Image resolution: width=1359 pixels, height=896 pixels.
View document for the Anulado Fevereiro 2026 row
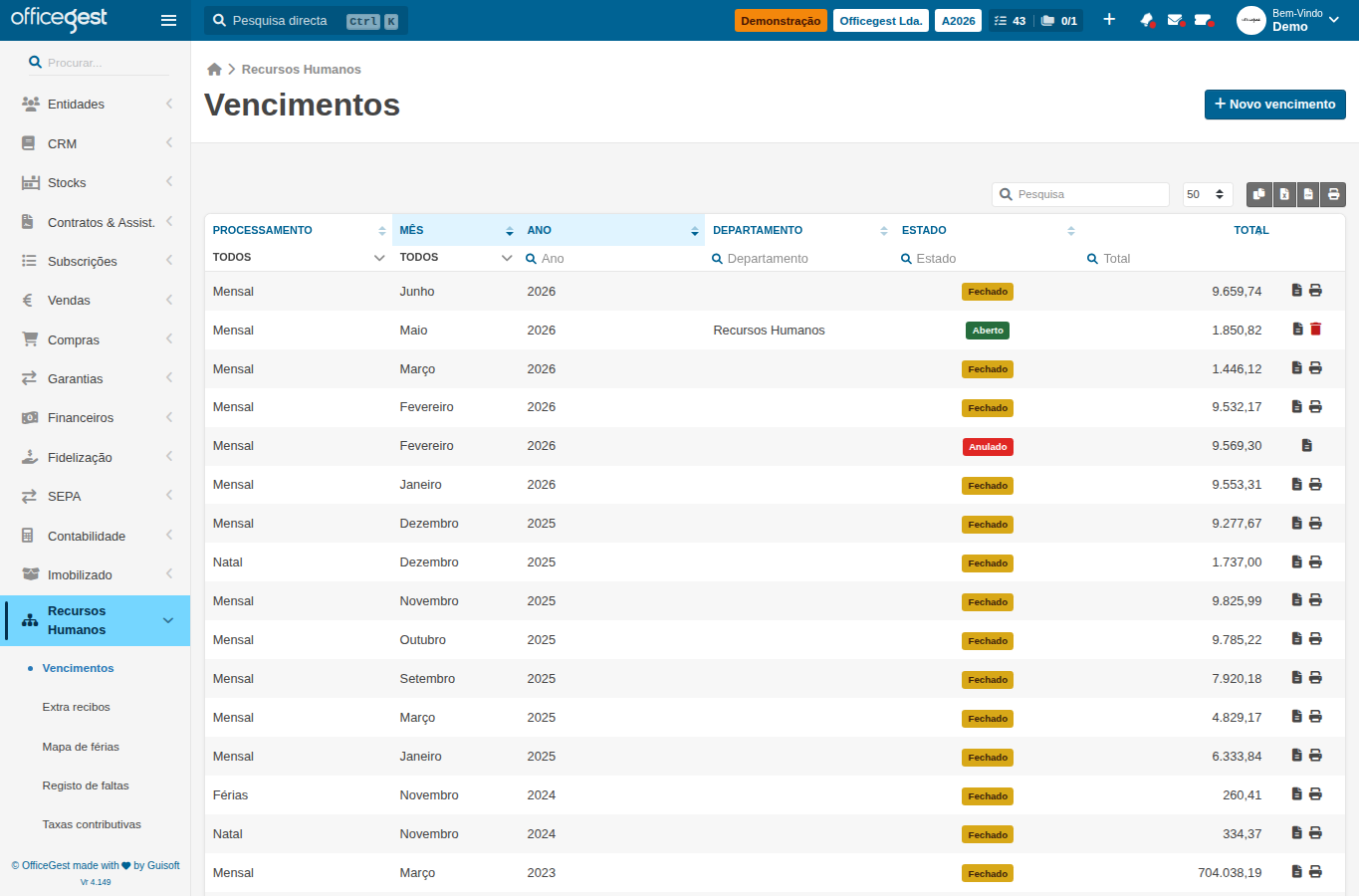point(1306,445)
